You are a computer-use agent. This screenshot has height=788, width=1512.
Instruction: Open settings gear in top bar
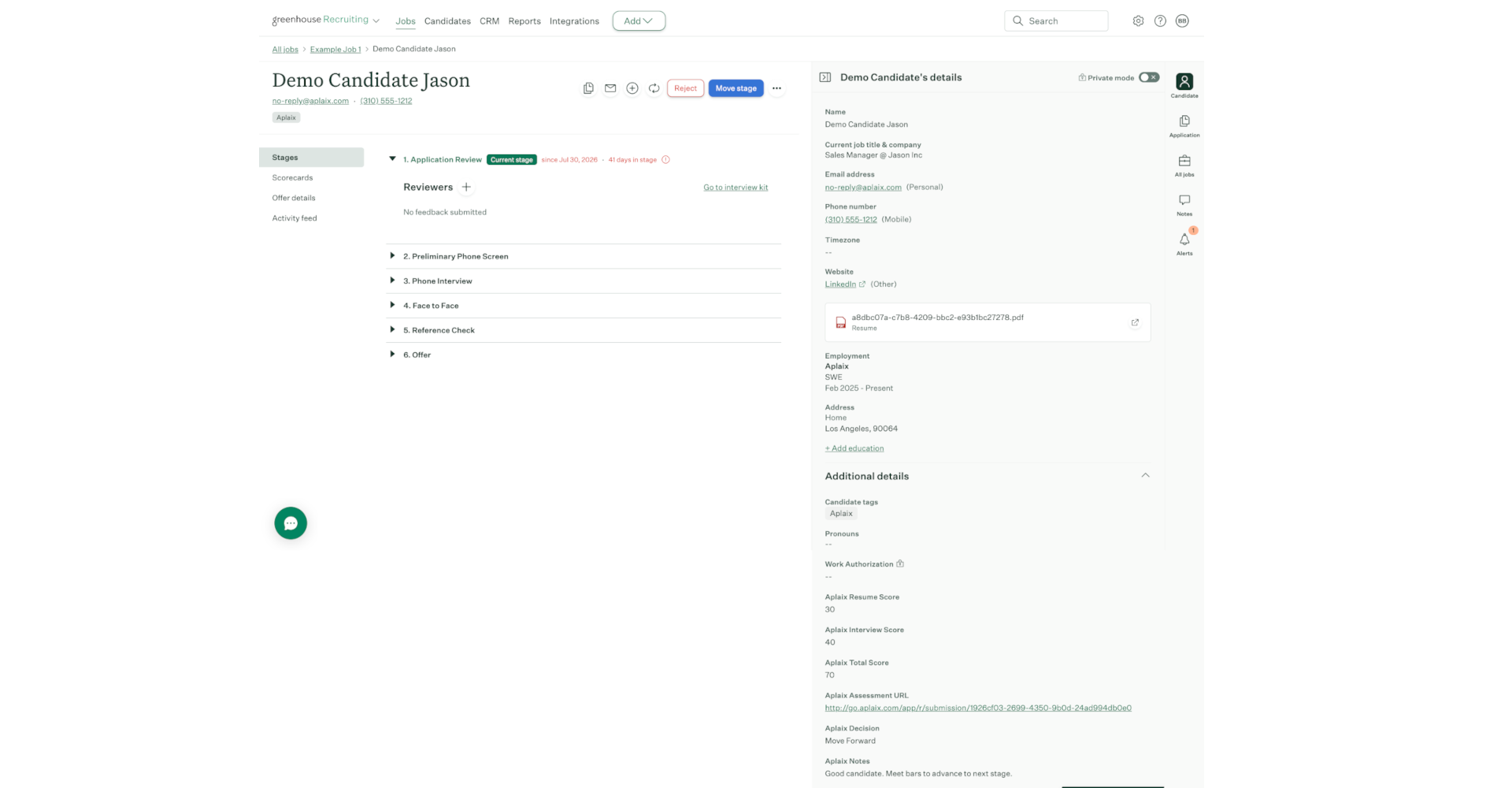[1138, 21]
